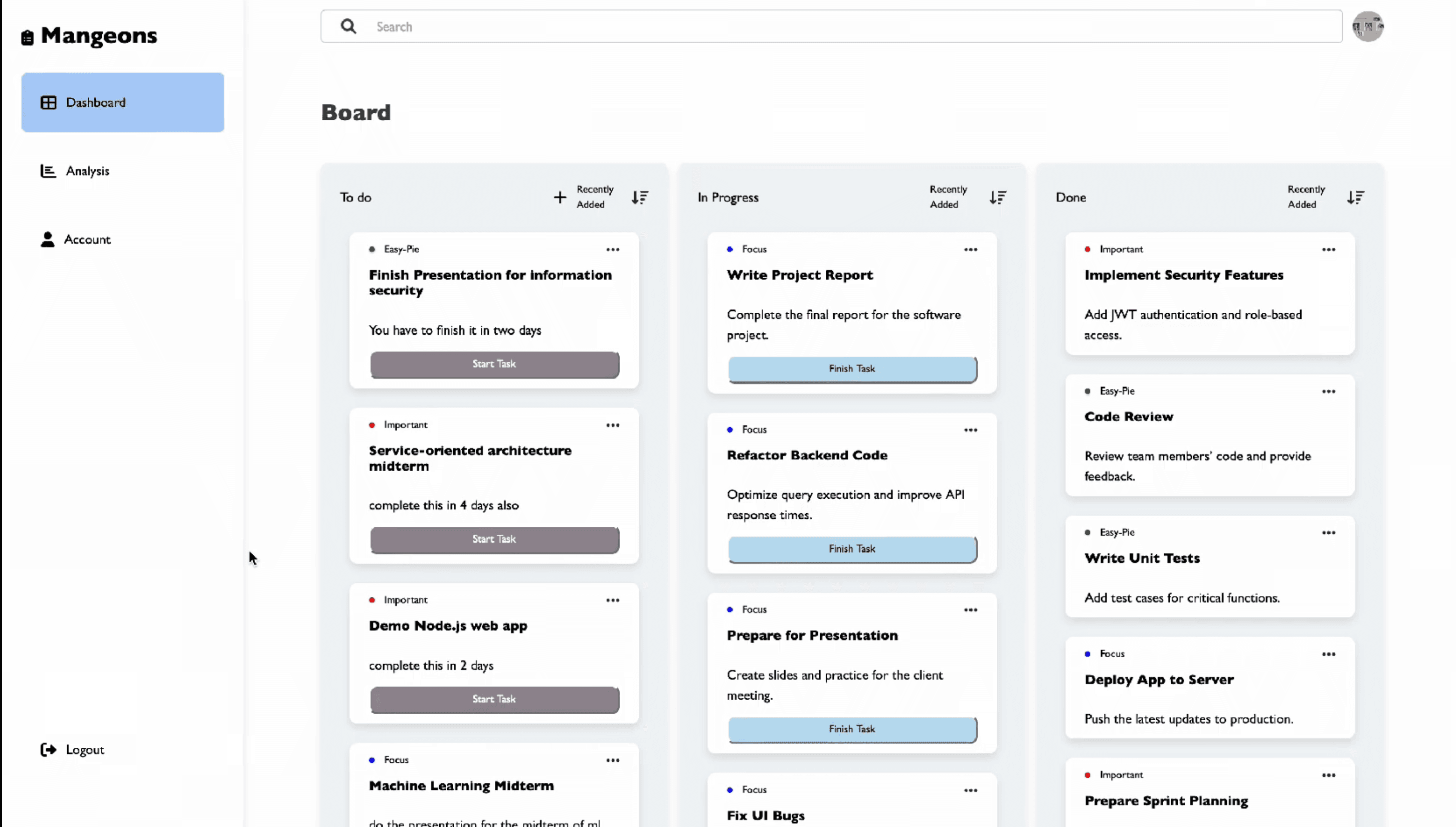Open options for Code Review card
1456x827 pixels.
[1328, 391]
